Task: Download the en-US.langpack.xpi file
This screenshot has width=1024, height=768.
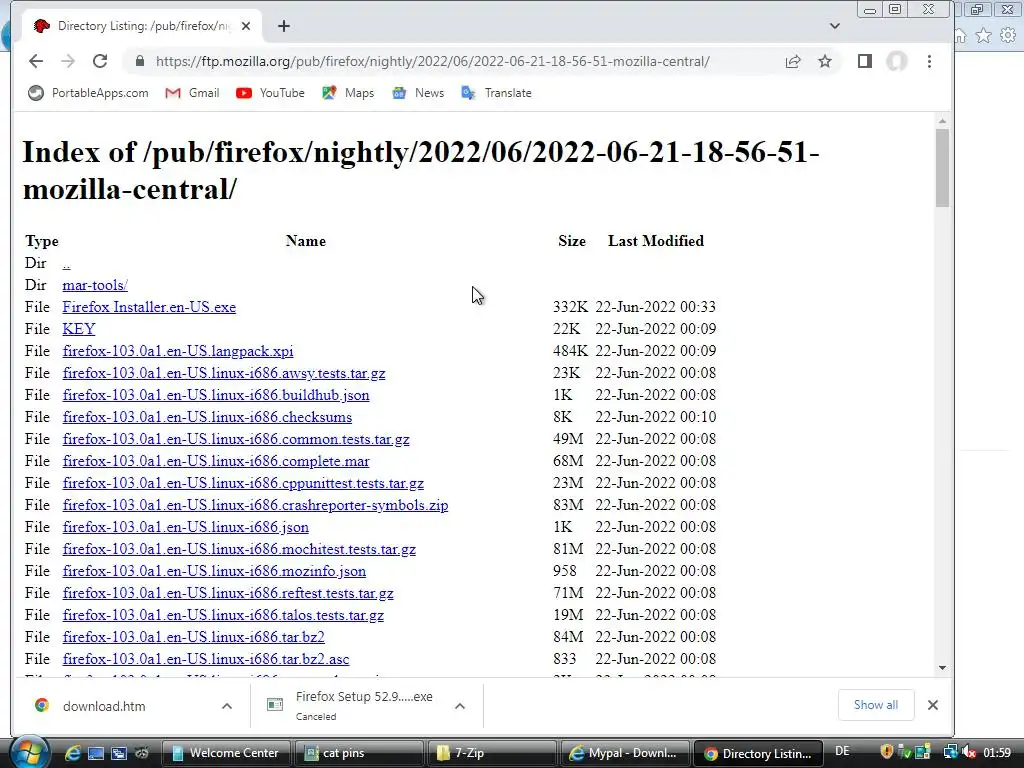Action: click(x=178, y=351)
